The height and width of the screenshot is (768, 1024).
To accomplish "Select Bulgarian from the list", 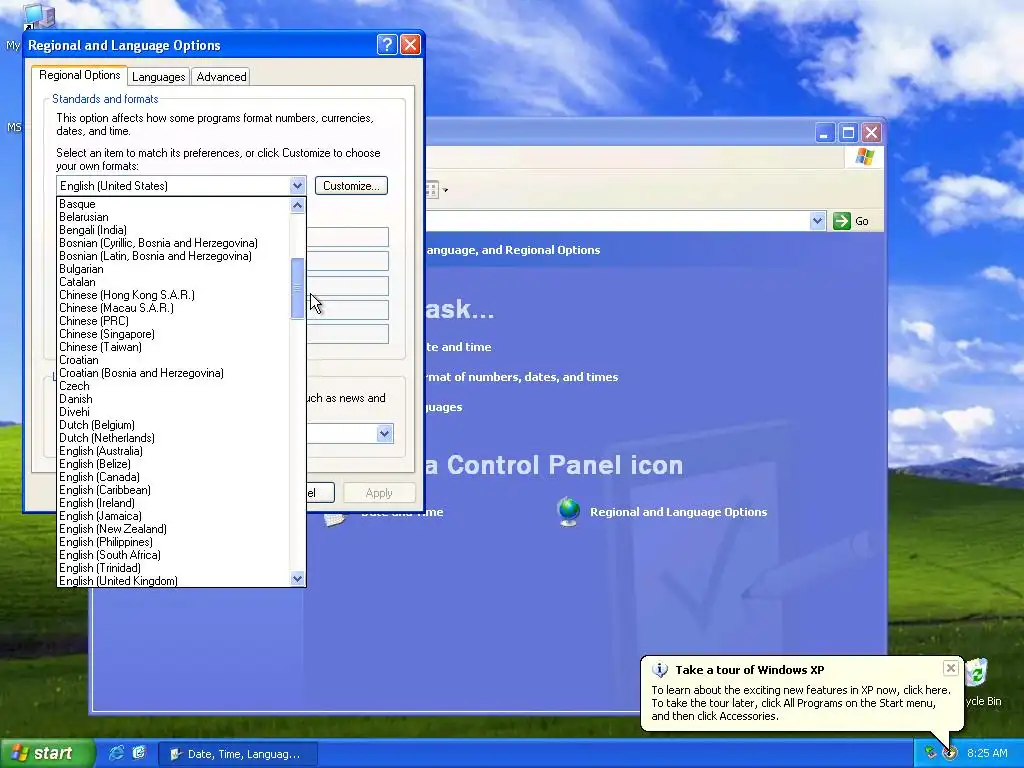I will tap(173, 269).
